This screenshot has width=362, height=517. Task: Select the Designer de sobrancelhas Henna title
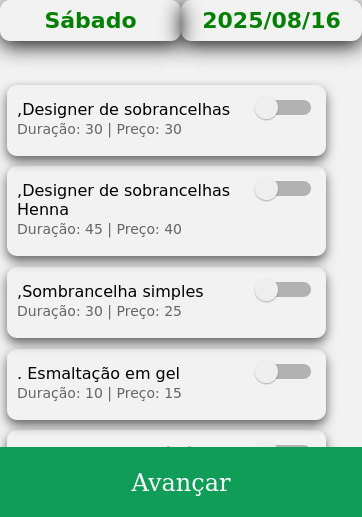(123, 200)
